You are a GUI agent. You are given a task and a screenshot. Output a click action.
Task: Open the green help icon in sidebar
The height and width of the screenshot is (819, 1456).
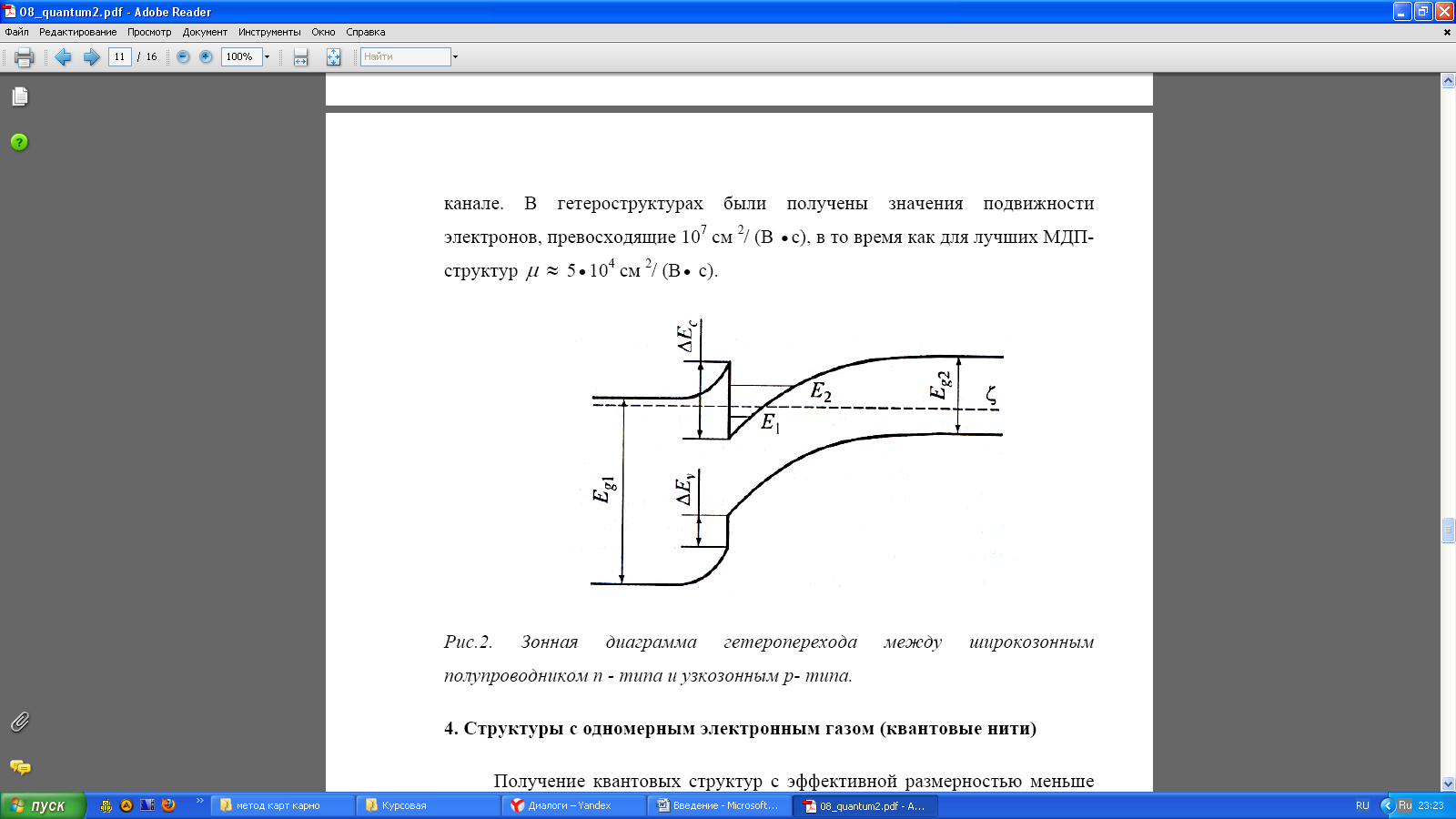19,142
